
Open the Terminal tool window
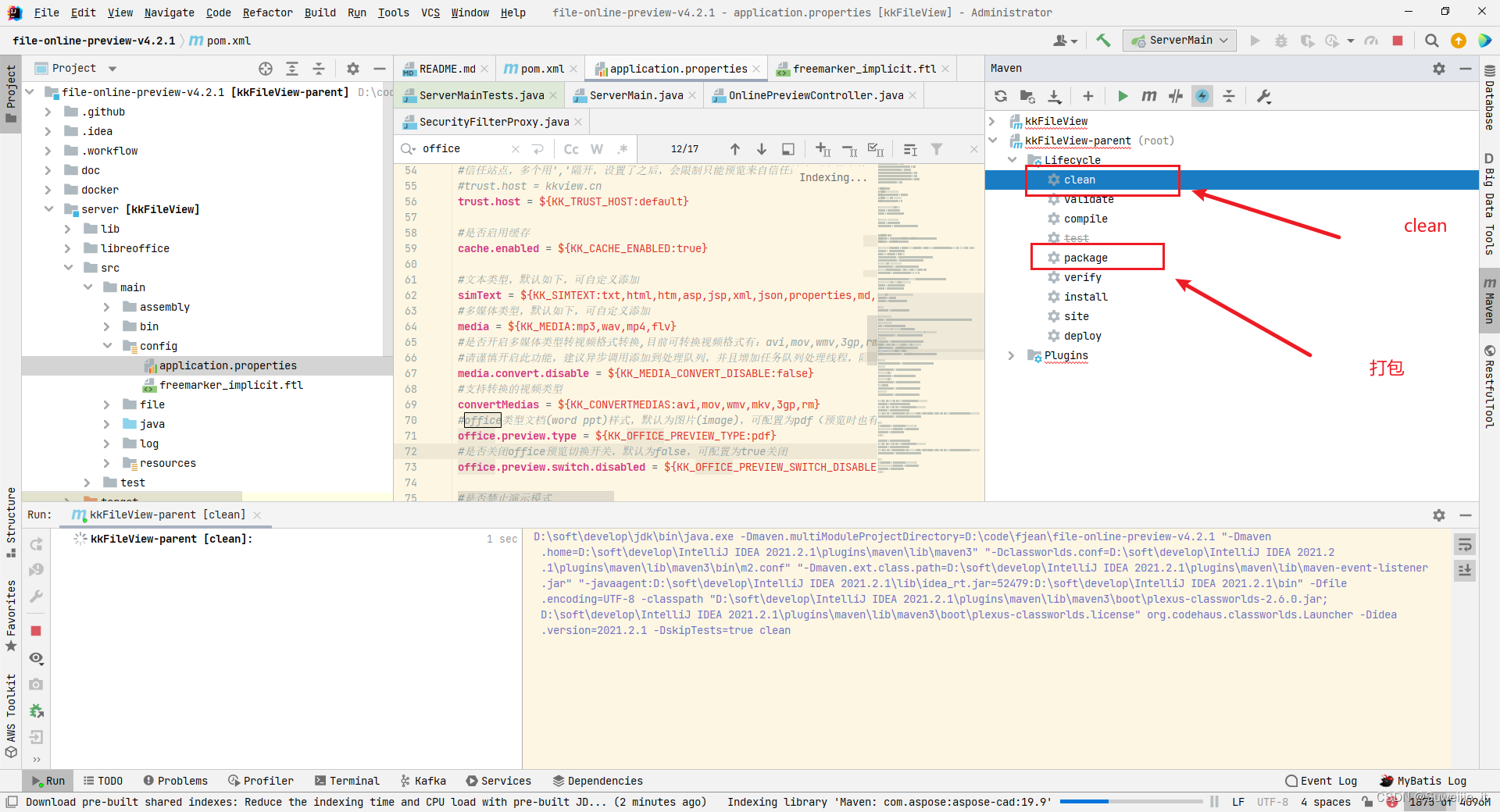click(347, 781)
